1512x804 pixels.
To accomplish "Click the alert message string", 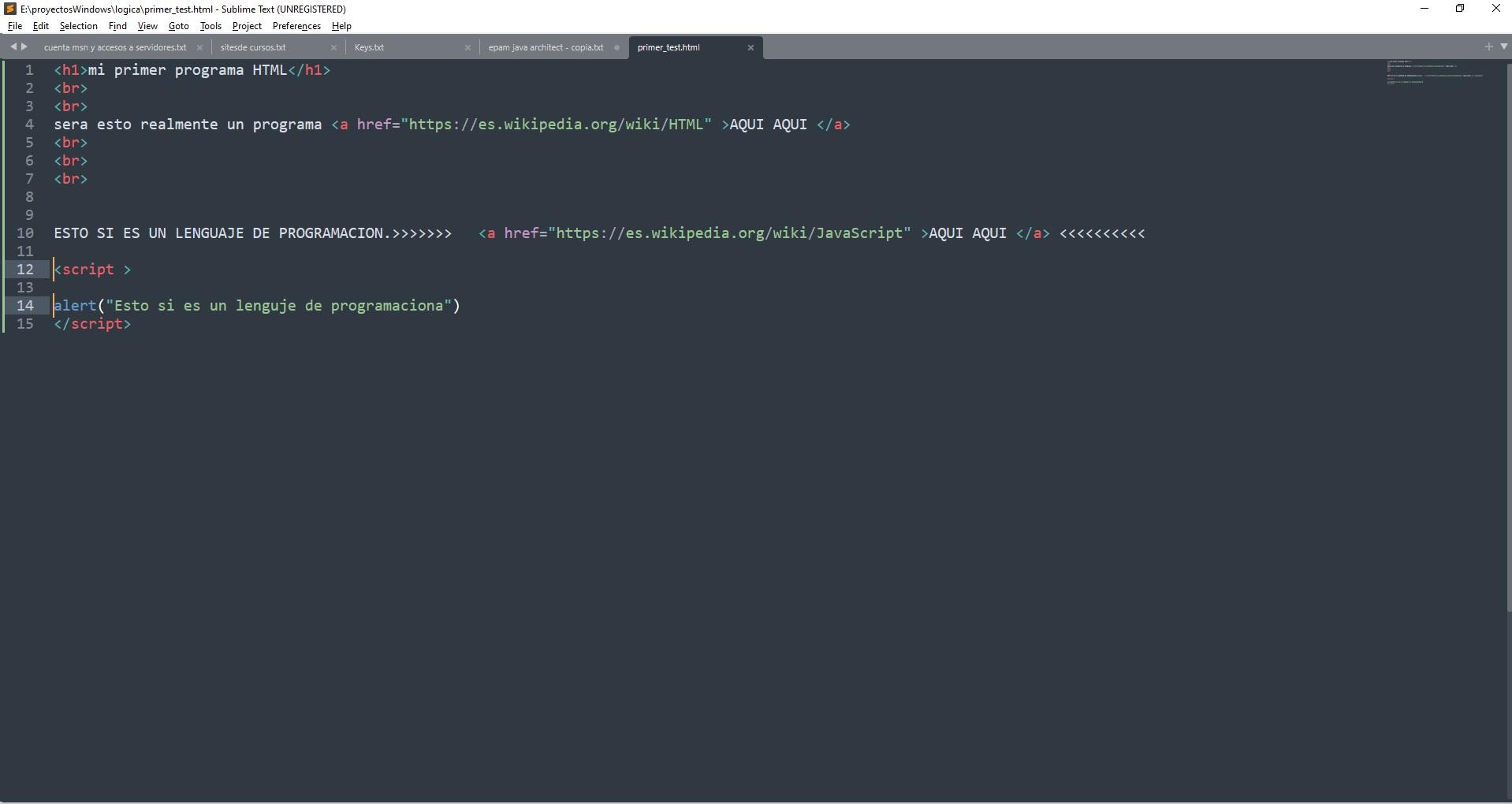I will pyautogui.click(x=279, y=306).
